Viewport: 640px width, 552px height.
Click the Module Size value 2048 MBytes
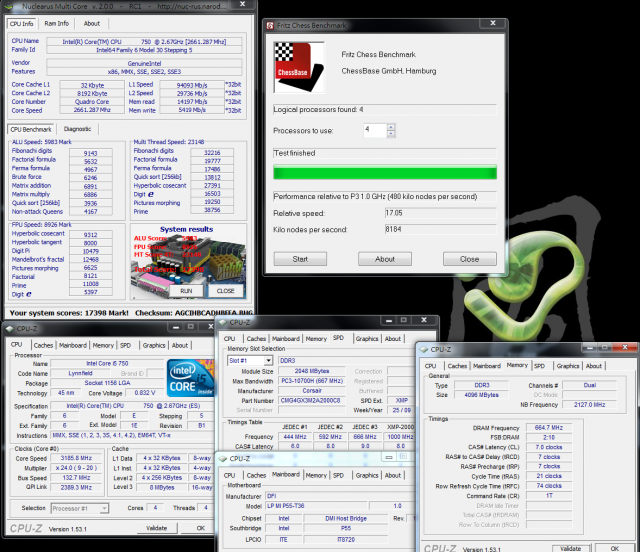click(x=312, y=371)
